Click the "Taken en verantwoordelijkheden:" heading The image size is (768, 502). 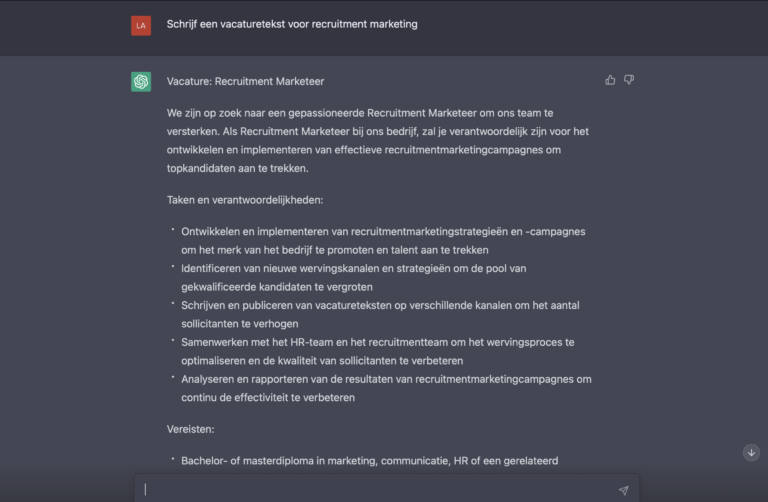coord(236,200)
